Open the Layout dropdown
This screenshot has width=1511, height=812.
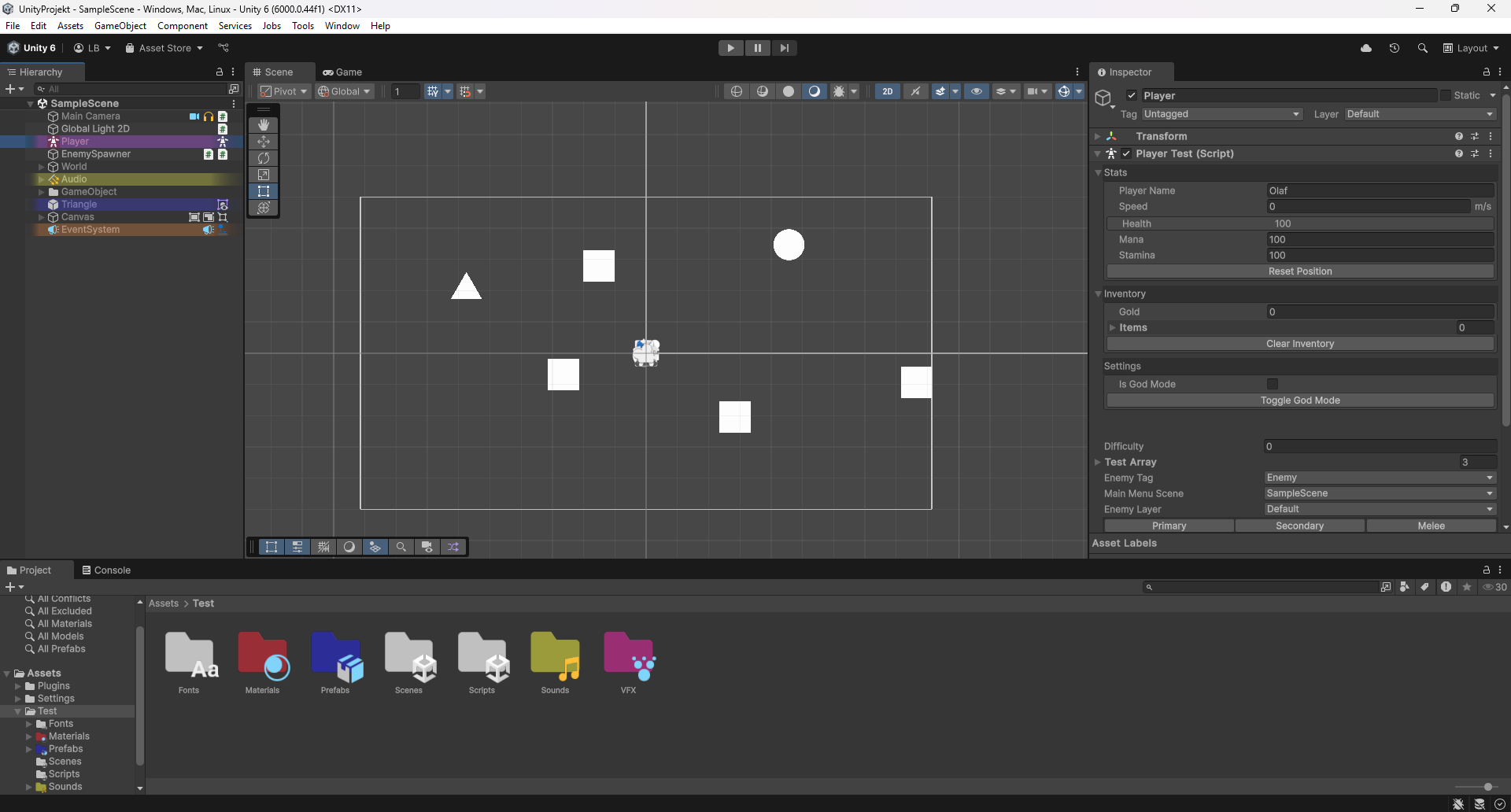(x=1471, y=48)
